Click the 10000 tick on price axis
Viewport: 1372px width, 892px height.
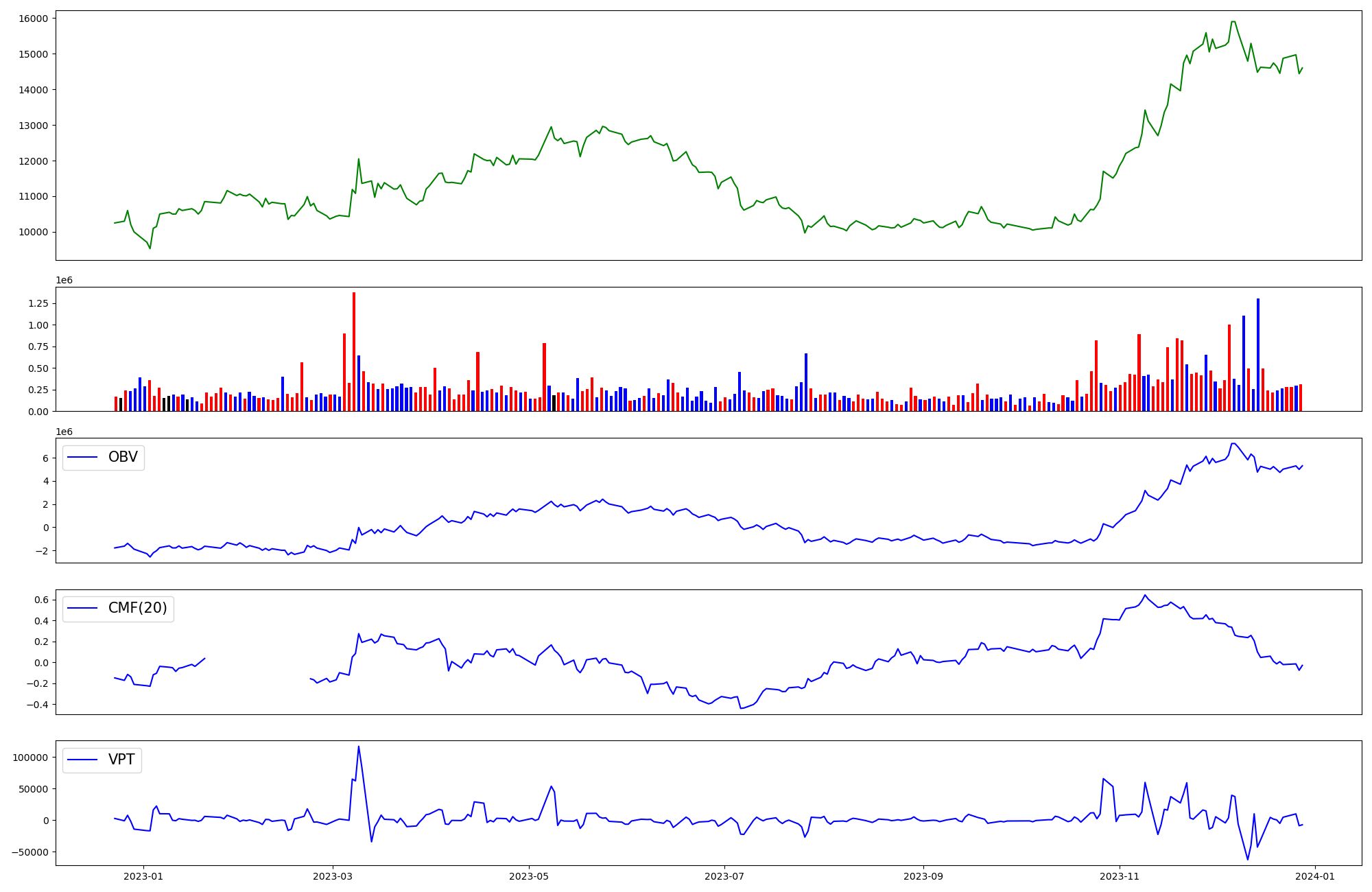33,232
